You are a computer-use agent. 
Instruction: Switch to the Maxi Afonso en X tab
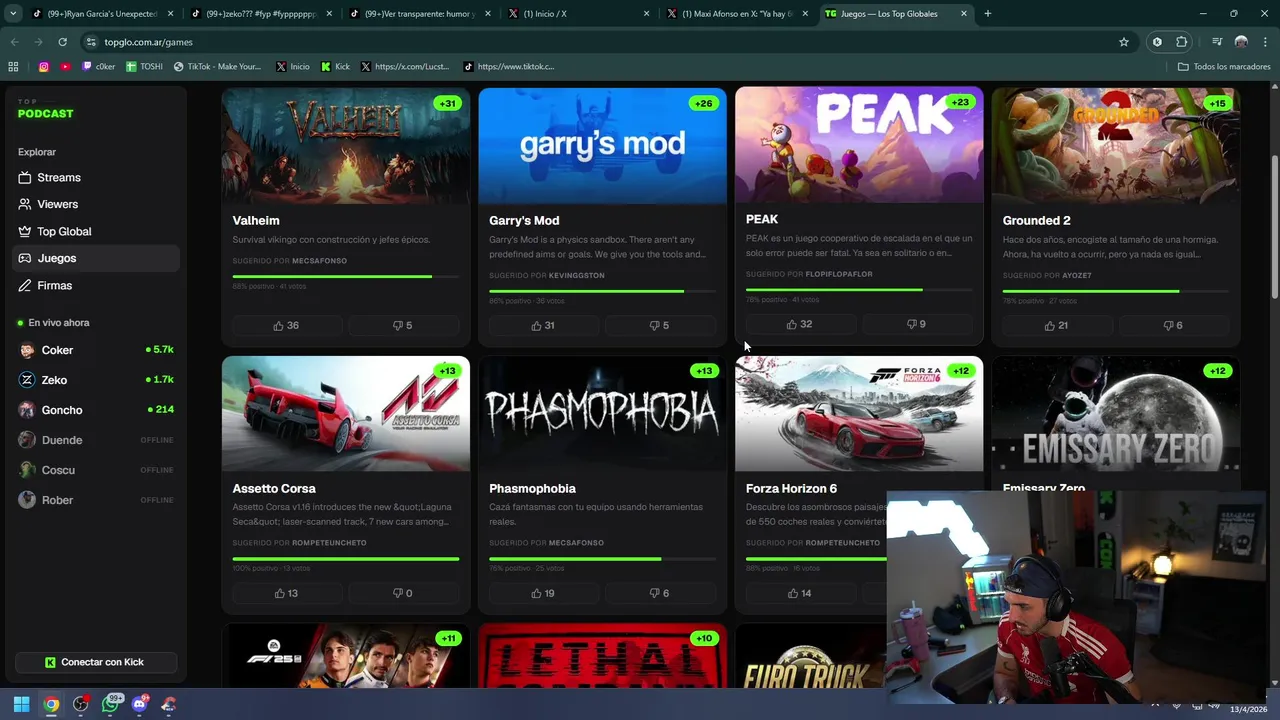tap(735, 14)
